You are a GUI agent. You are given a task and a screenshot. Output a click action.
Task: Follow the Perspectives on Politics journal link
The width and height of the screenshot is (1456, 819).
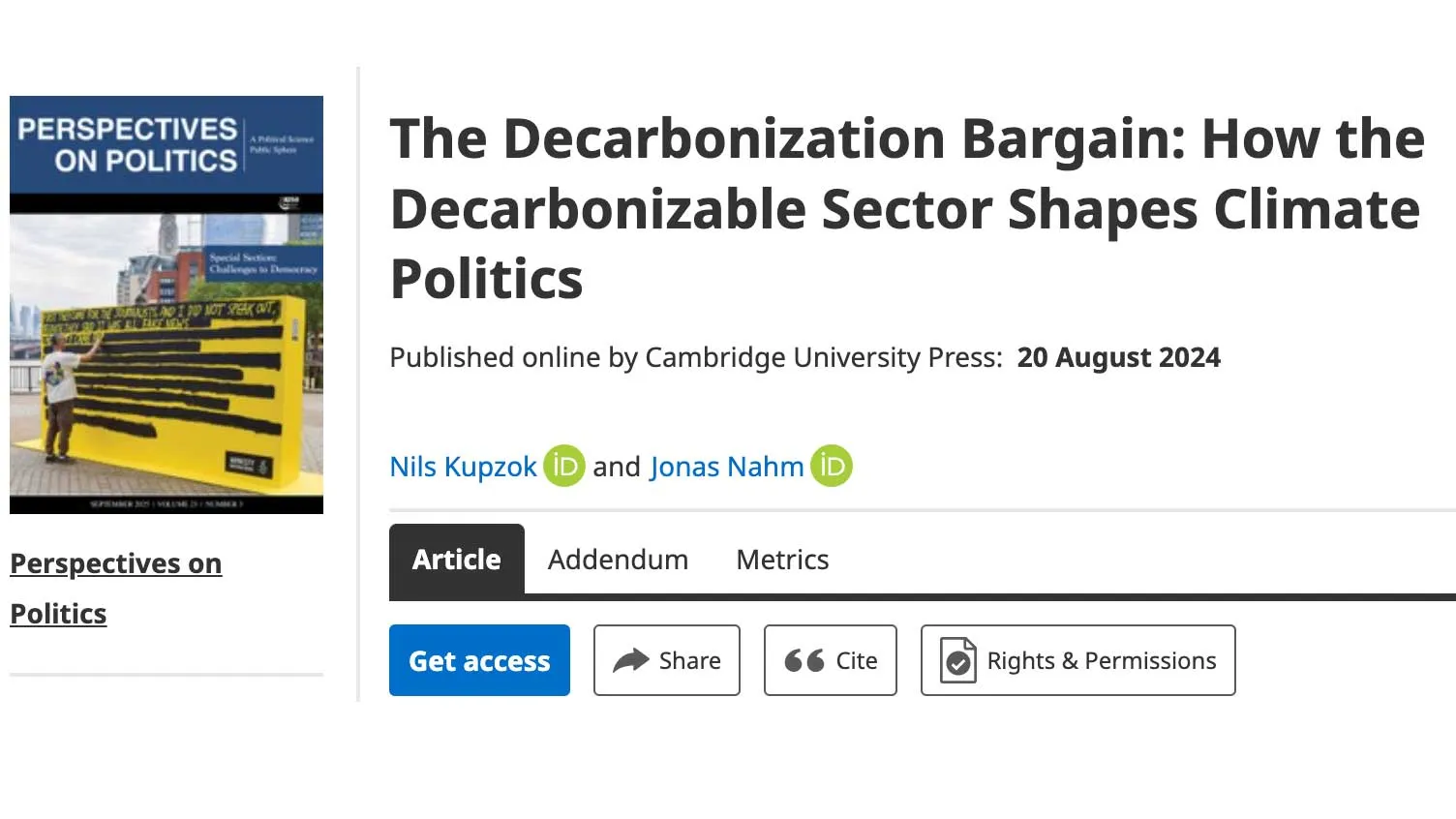pos(116,588)
